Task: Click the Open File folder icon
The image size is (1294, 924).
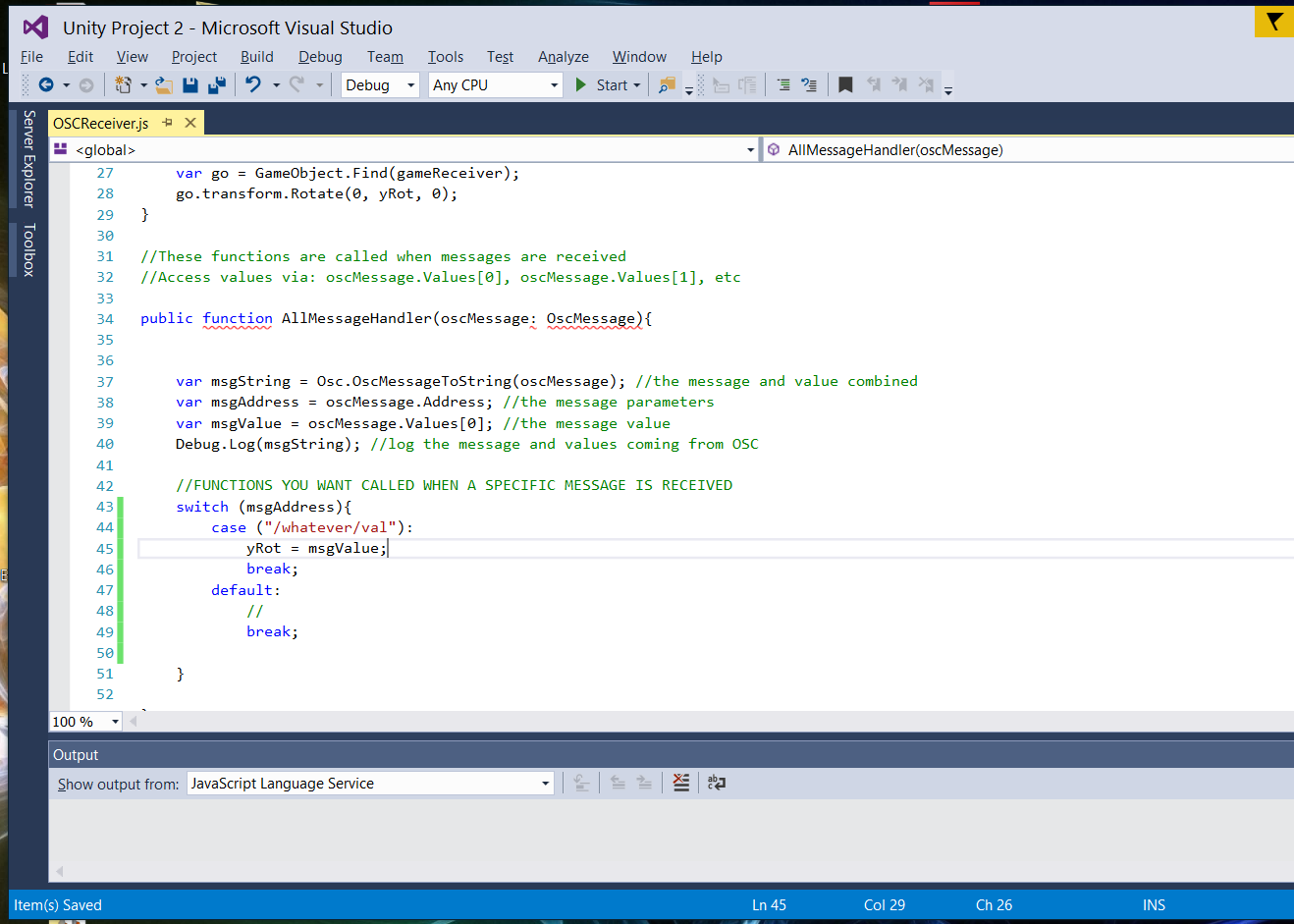Action: click(164, 85)
